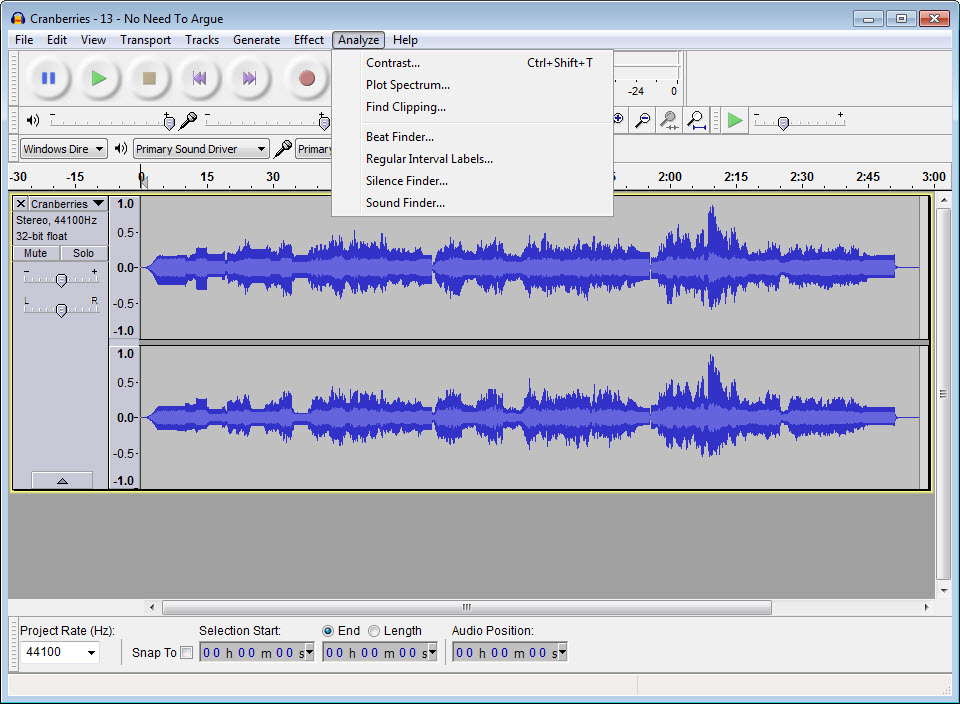
Task: Click the Pause transport button
Action: (x=48, y=78)
